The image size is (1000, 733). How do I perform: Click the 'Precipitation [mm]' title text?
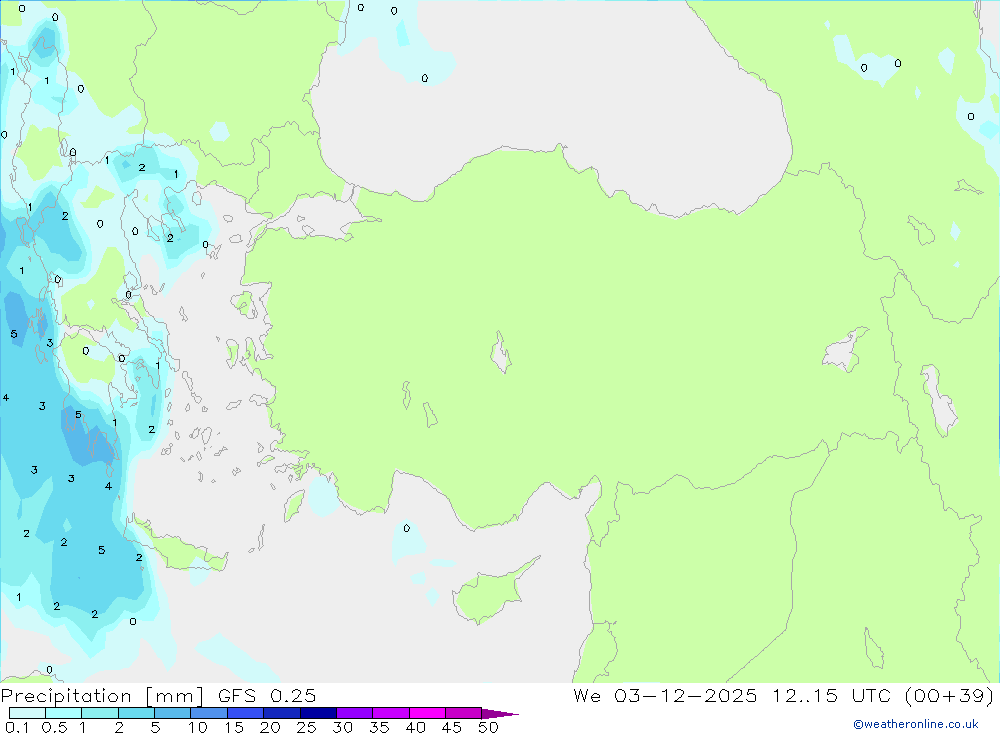tap(102, 696)
